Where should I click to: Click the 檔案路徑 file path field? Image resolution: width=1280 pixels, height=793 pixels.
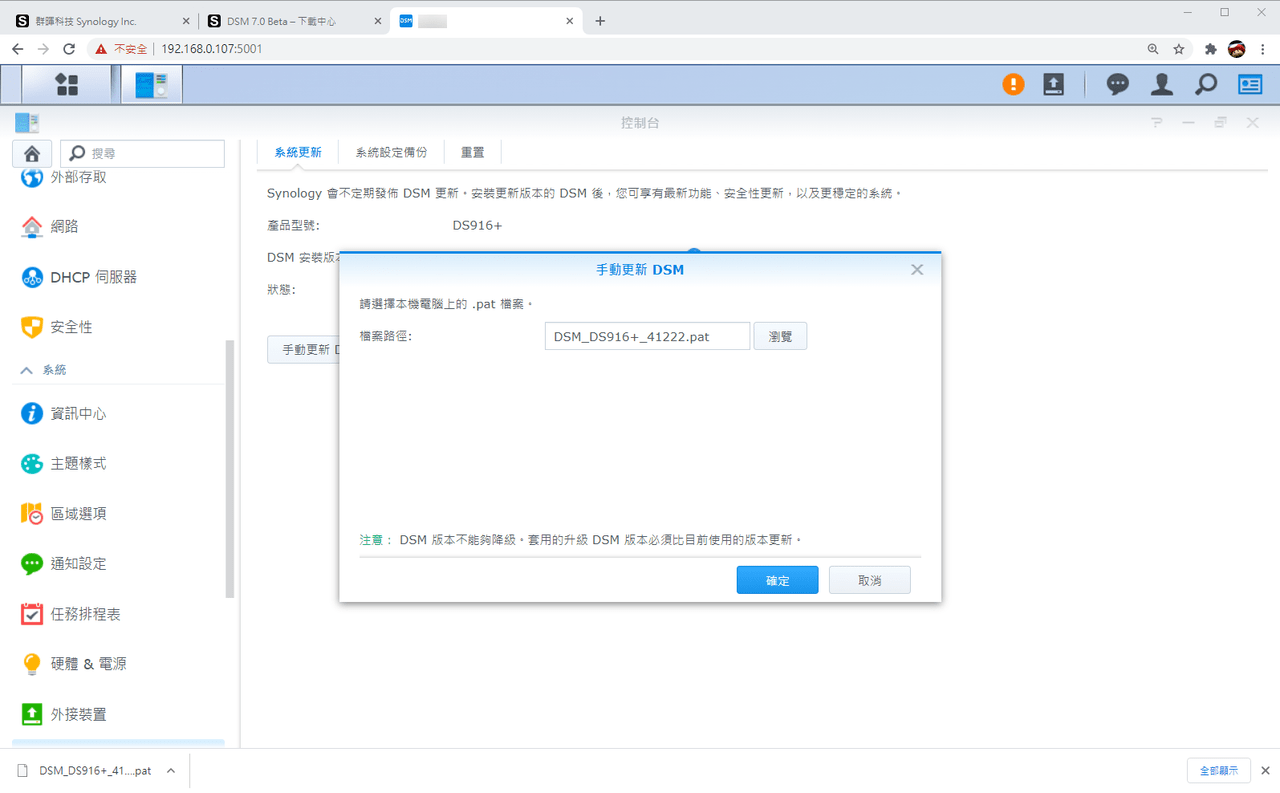pos(647,337)
